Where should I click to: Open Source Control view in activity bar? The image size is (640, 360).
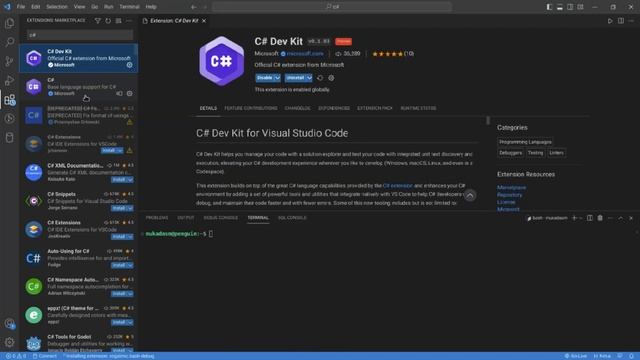tap(9, 61)
